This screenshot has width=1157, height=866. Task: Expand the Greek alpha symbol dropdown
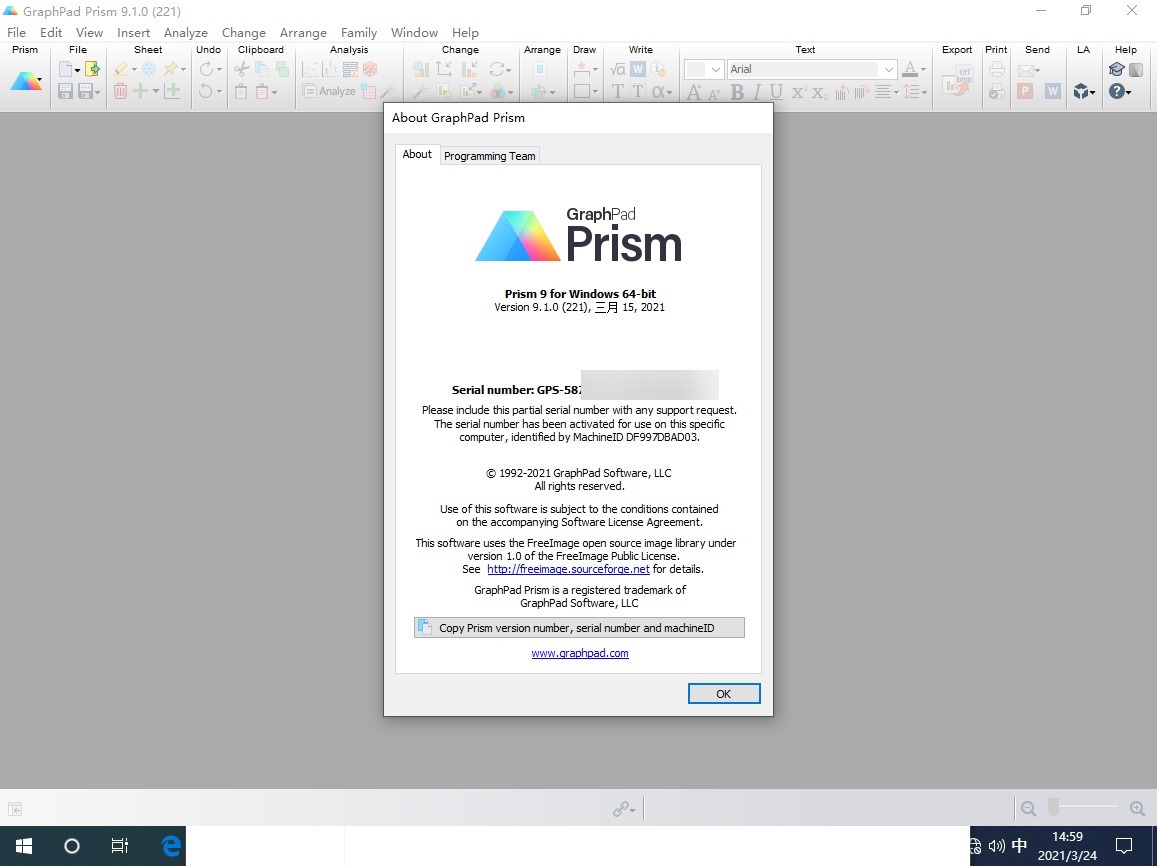click(x=669, y=92)
